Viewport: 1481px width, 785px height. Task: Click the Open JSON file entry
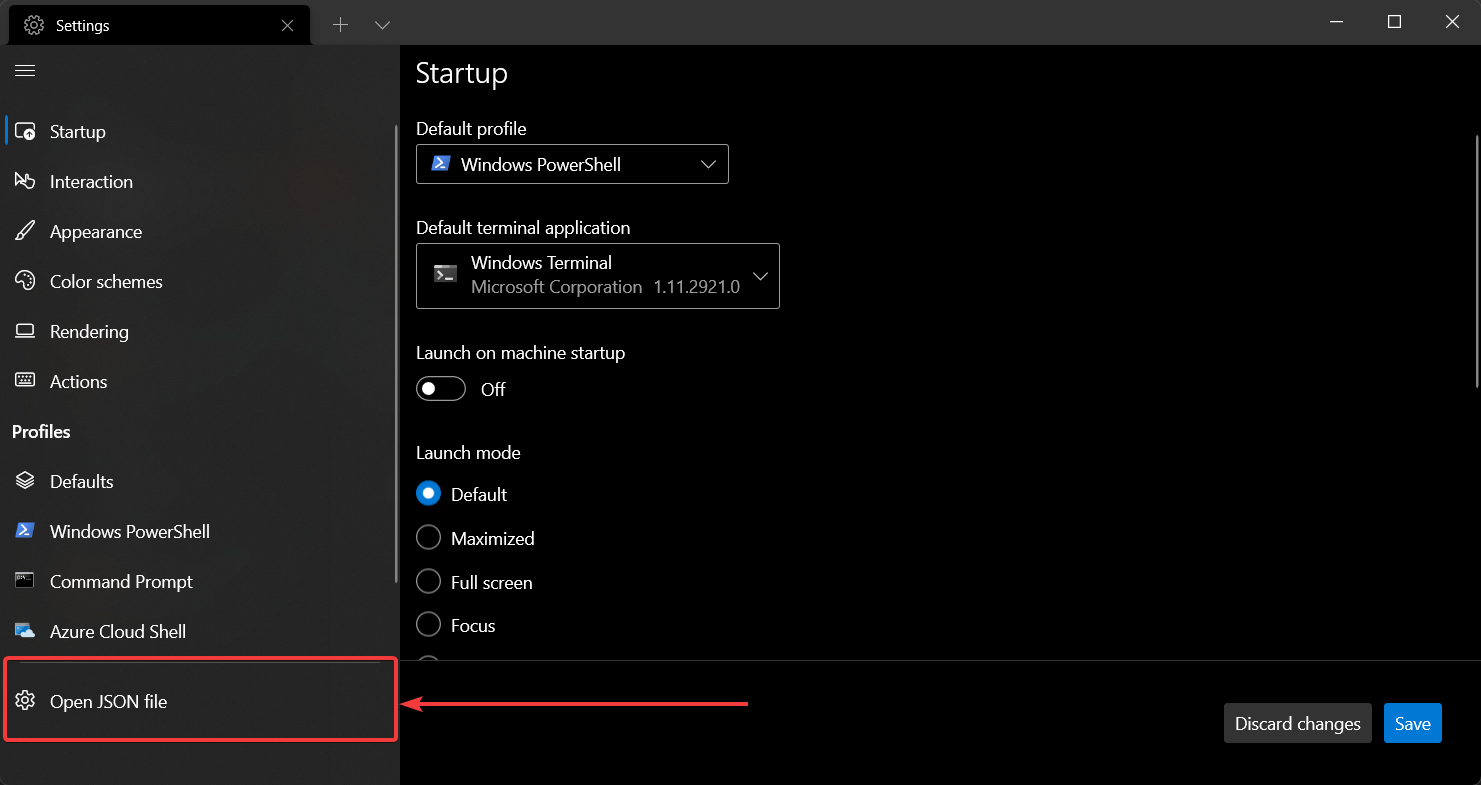coord(108,701)
